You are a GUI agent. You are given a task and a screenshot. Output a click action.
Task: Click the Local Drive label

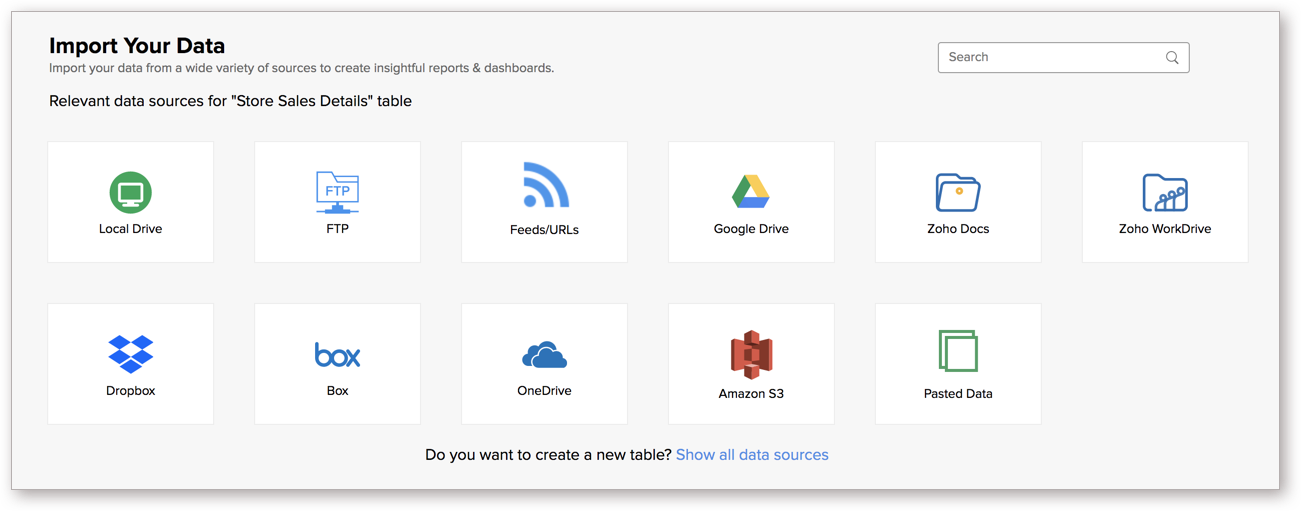[x=130, y=229]
